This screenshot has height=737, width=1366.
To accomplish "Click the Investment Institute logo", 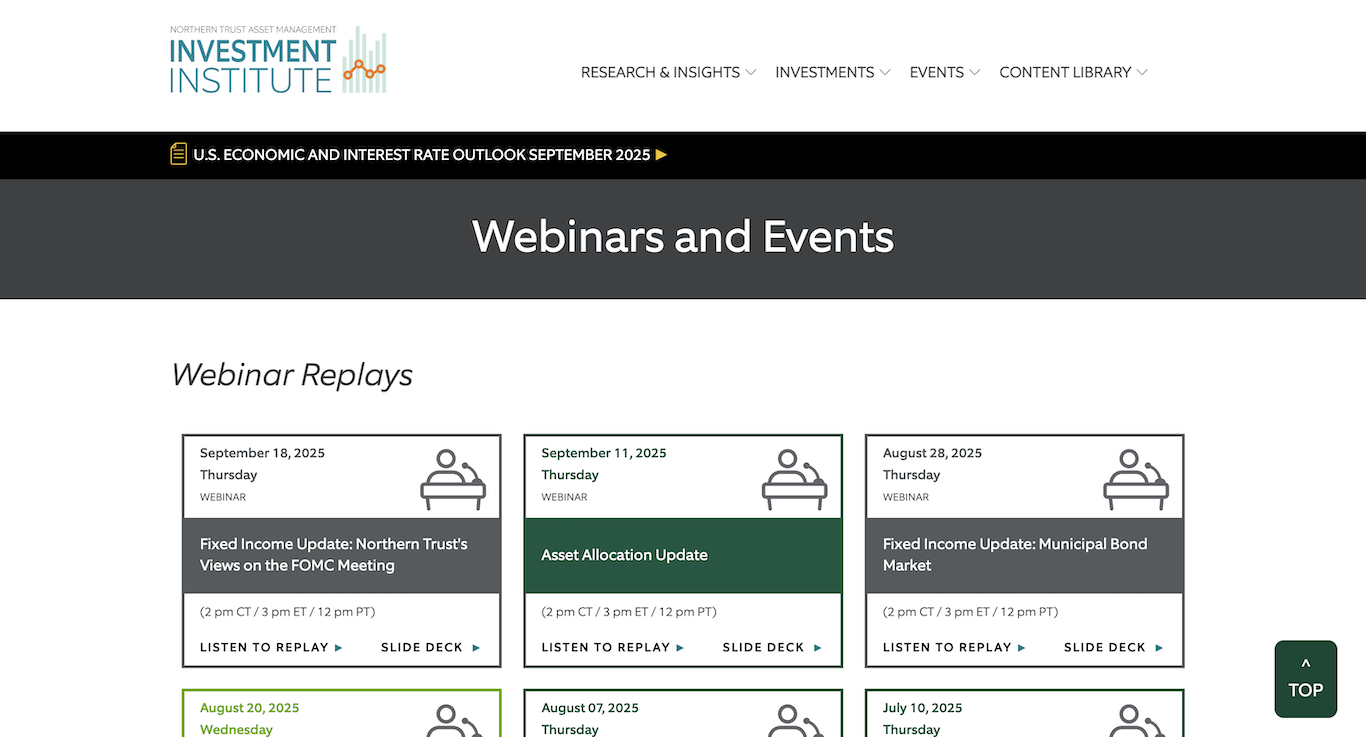I will tap(278, 62).
